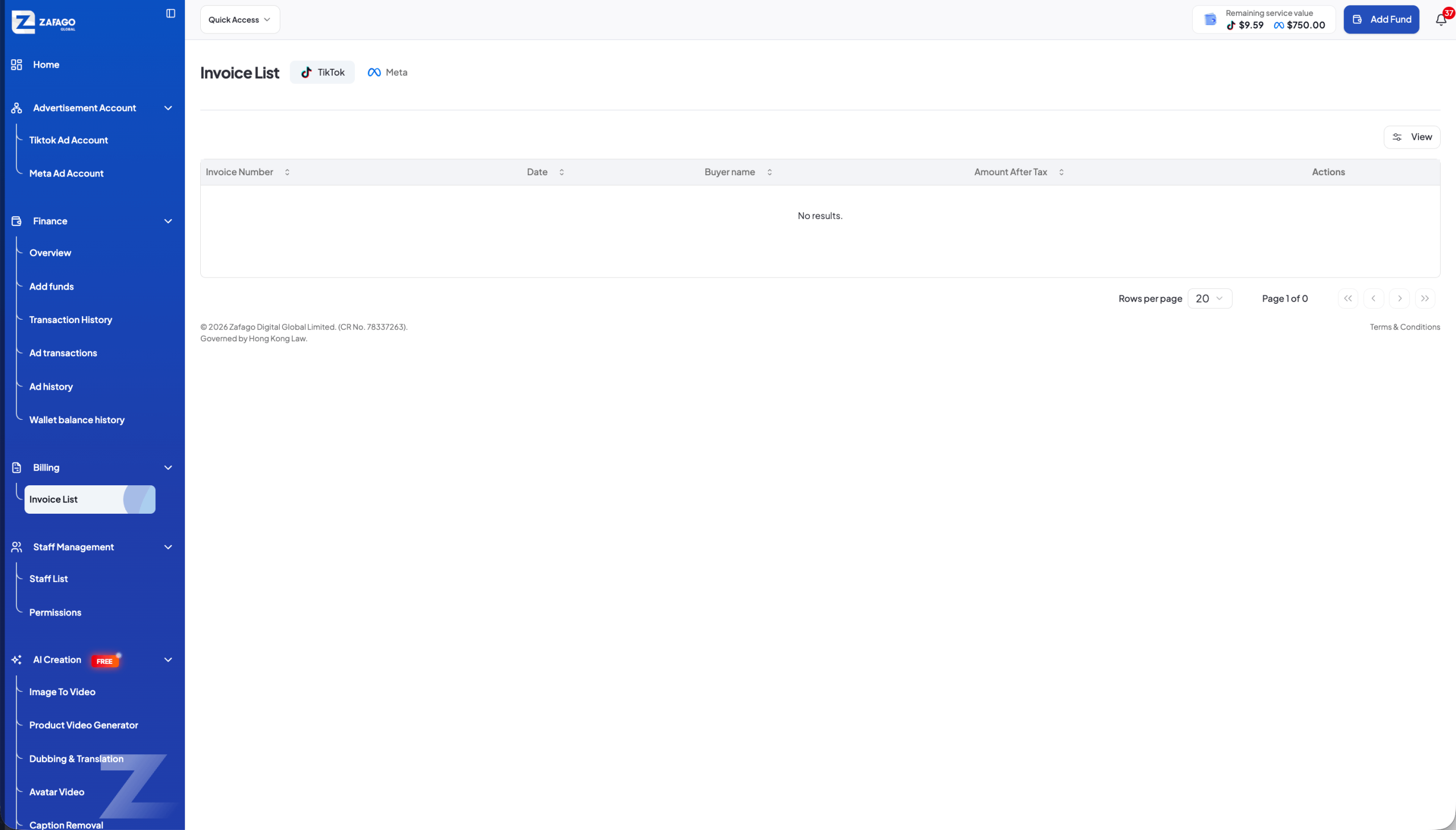
Task: Open Terms & Conditions link
Action: click(1405, 327)
